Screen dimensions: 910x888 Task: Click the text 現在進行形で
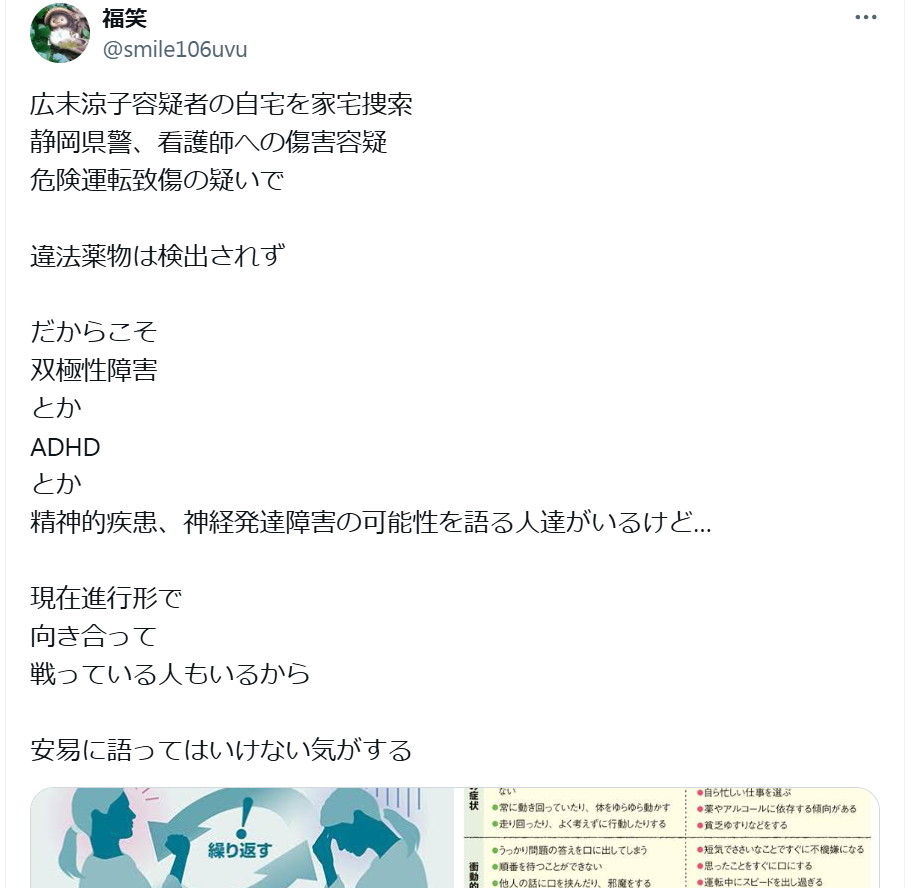(106, 598)
